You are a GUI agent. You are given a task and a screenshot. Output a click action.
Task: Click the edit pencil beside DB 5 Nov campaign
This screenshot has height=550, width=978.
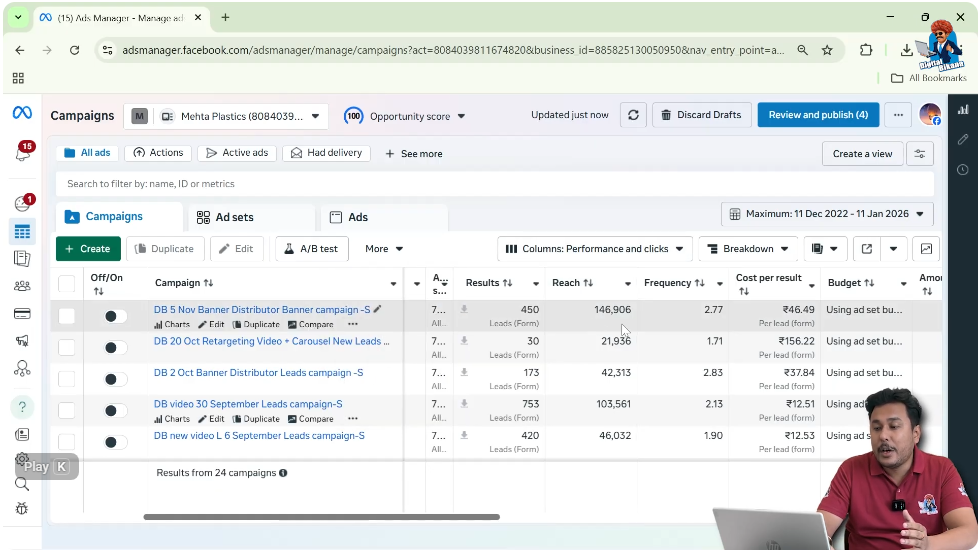[377, 309]
